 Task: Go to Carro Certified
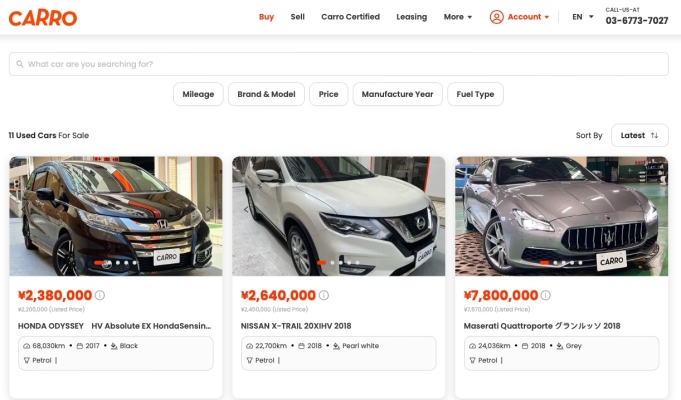point(350,17)
